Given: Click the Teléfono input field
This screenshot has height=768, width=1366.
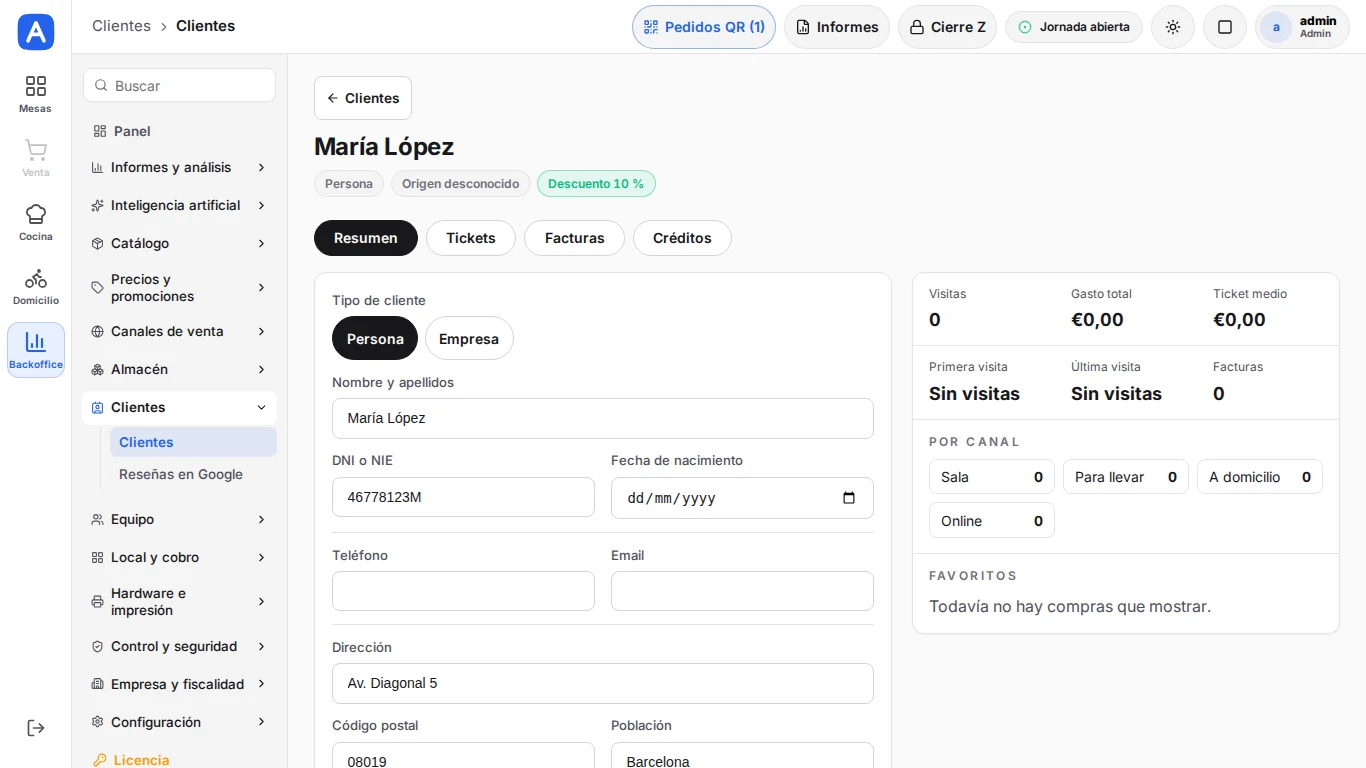Looking at the screenshot, I should click(x=463, y=591).
